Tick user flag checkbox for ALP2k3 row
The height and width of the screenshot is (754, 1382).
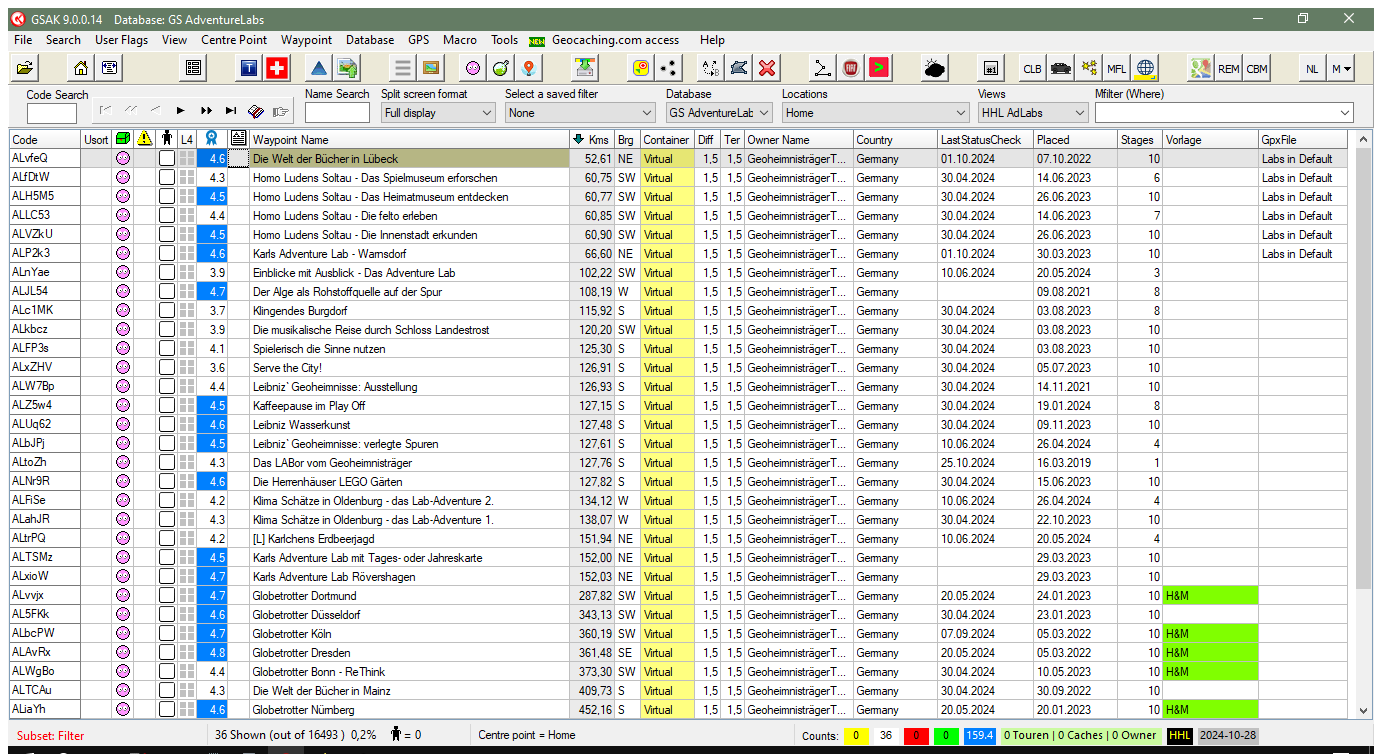pos(166,253)
